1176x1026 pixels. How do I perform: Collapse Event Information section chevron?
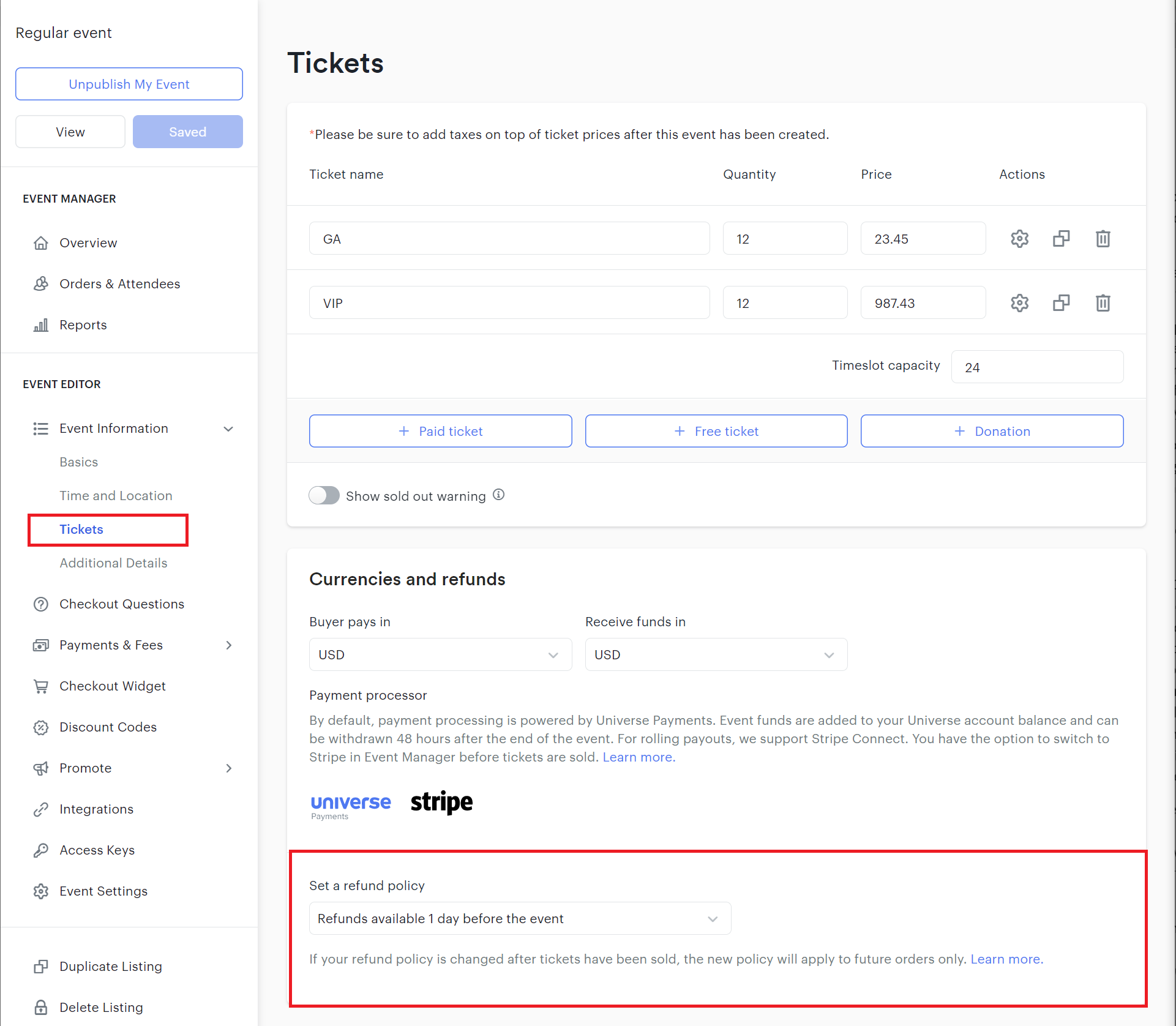point(228,429)
